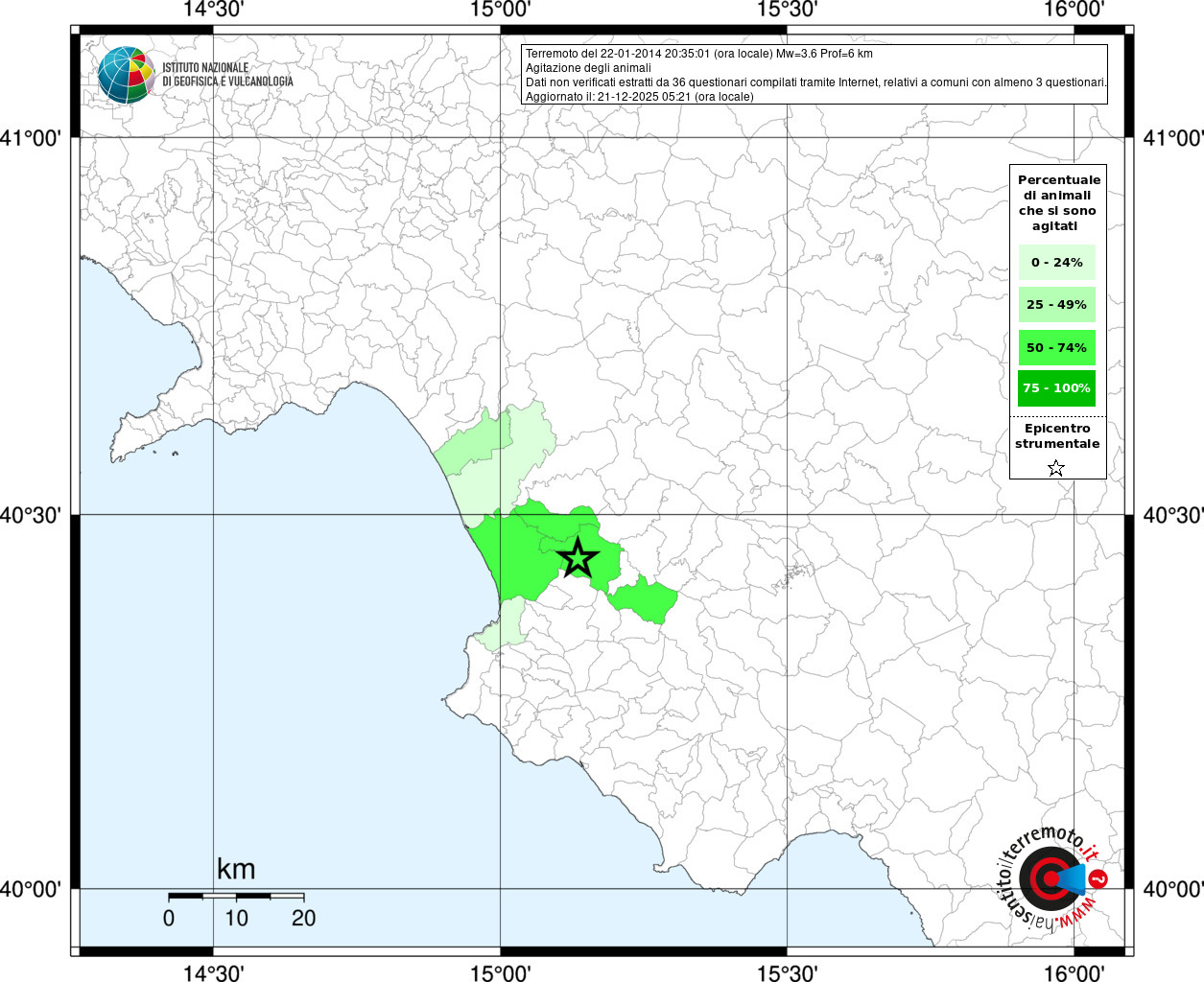The image size is (1204, 982).
Task: Click top axis label 15°30'
Action: pos(788,10)
